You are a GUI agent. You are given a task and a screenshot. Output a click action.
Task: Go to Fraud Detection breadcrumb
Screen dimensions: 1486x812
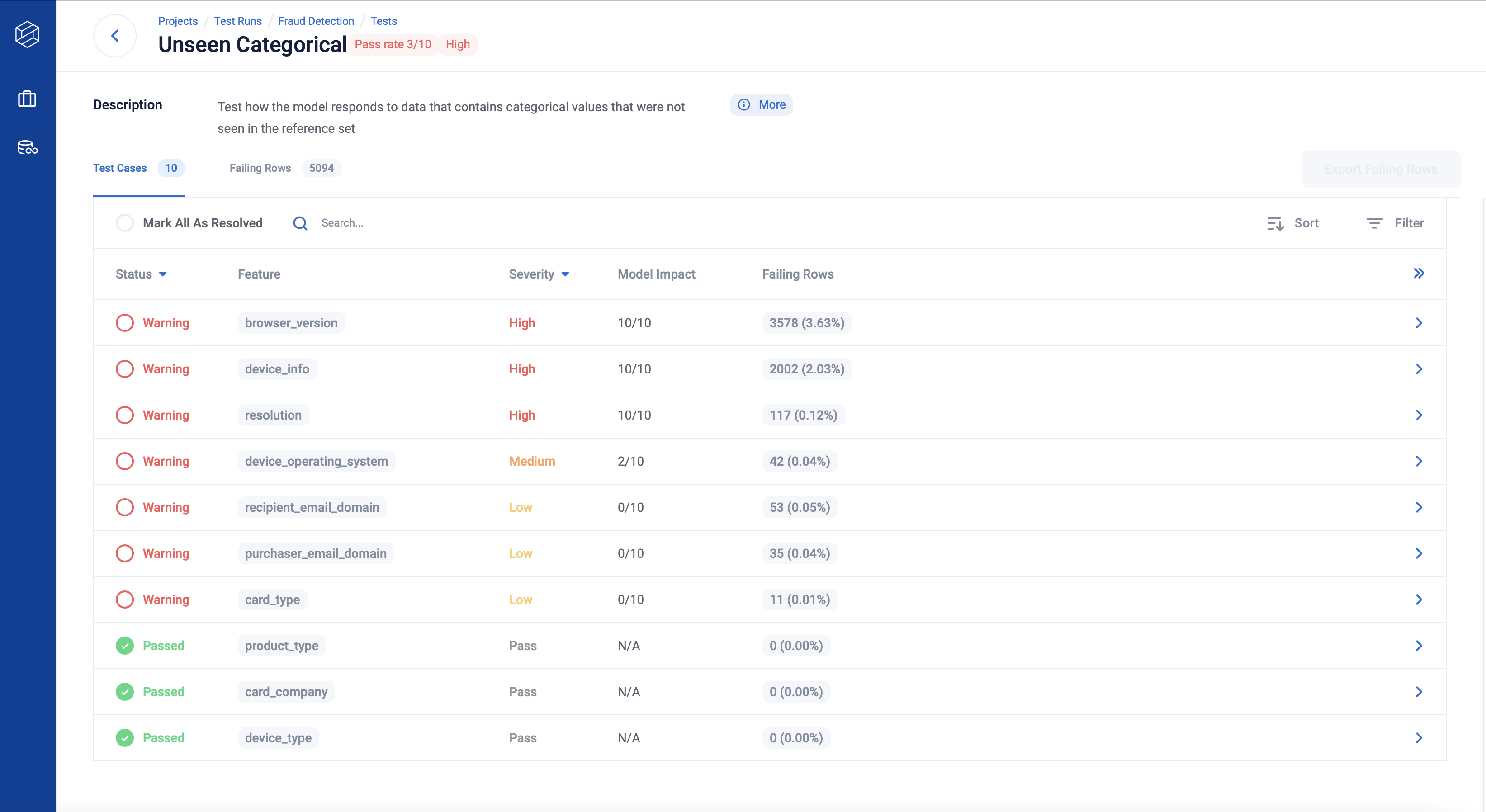(x=316, y=21)
